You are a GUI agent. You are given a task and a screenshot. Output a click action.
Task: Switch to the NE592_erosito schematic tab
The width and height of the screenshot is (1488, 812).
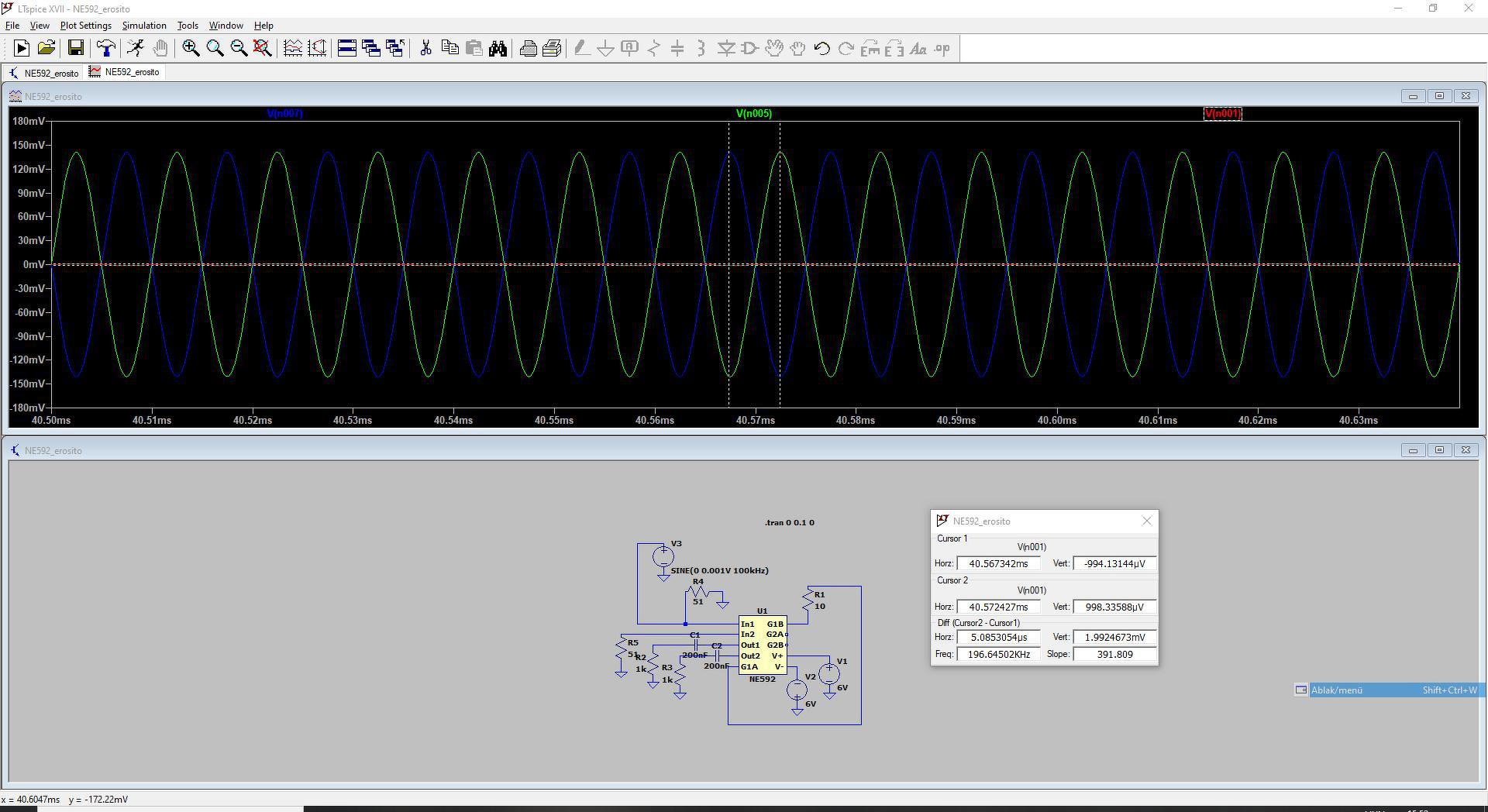pos(44,73)
